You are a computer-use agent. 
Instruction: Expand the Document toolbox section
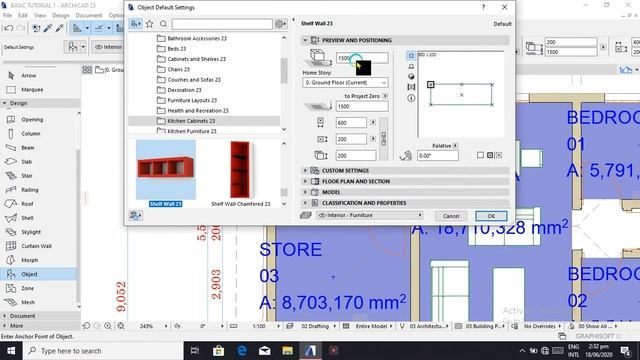4,316
